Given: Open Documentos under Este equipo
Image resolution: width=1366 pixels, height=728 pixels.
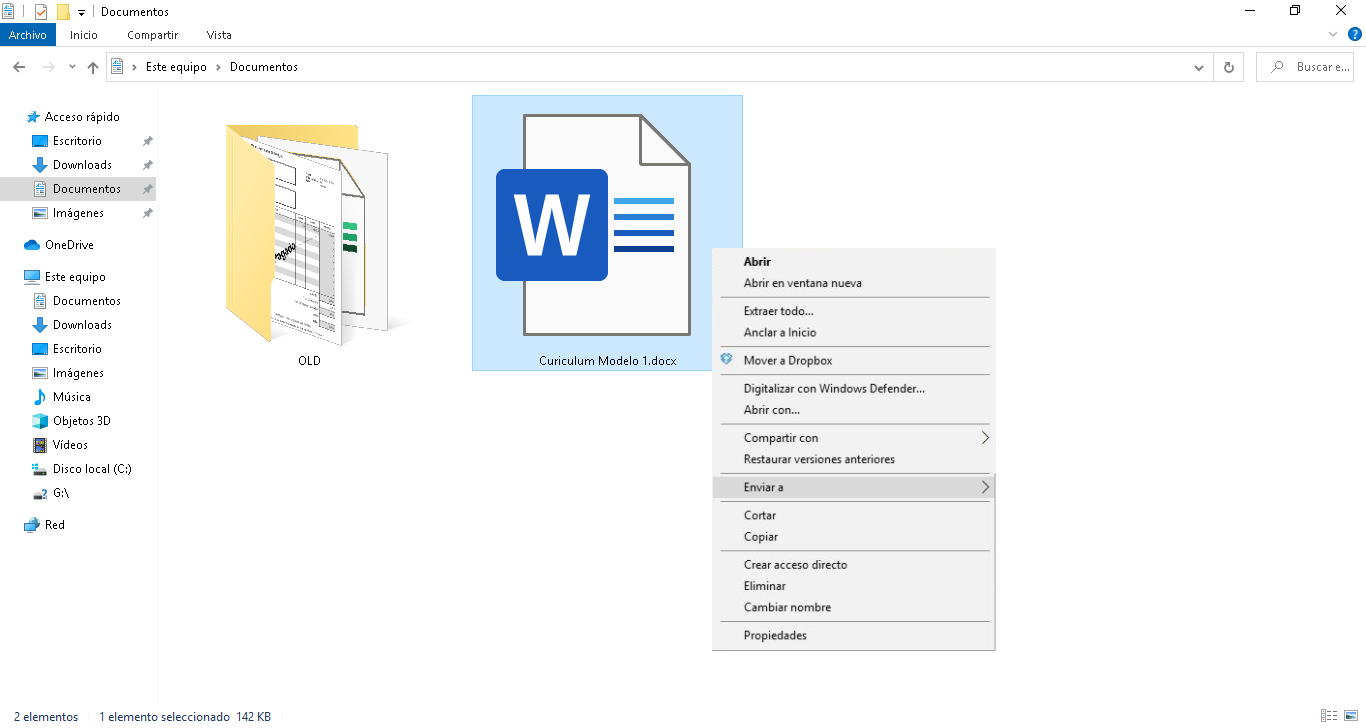Looking at the screenshot, I should (x=86, y=301).
